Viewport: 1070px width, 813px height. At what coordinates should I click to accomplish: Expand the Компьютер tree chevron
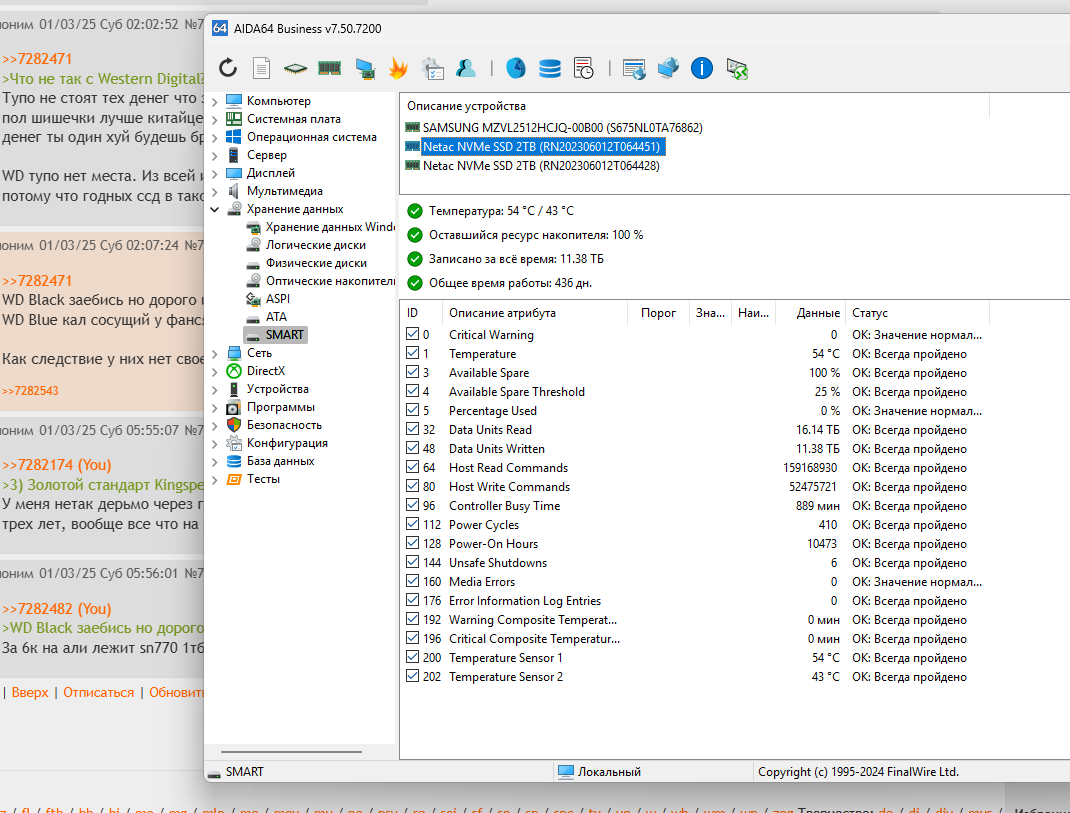tap(215, 102)
